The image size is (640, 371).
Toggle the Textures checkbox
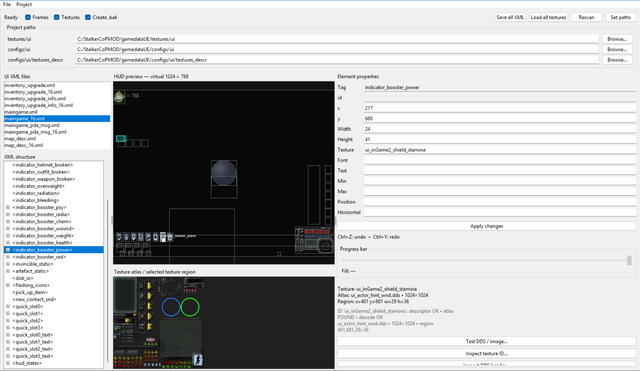click(57, 17)
